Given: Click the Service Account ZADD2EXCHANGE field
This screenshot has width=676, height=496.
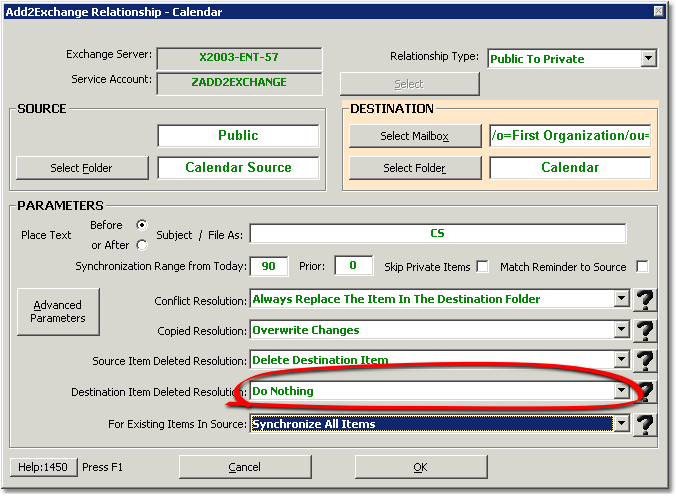Looking at the screenshot, I should pyautogui.click(x=239, y=82).
